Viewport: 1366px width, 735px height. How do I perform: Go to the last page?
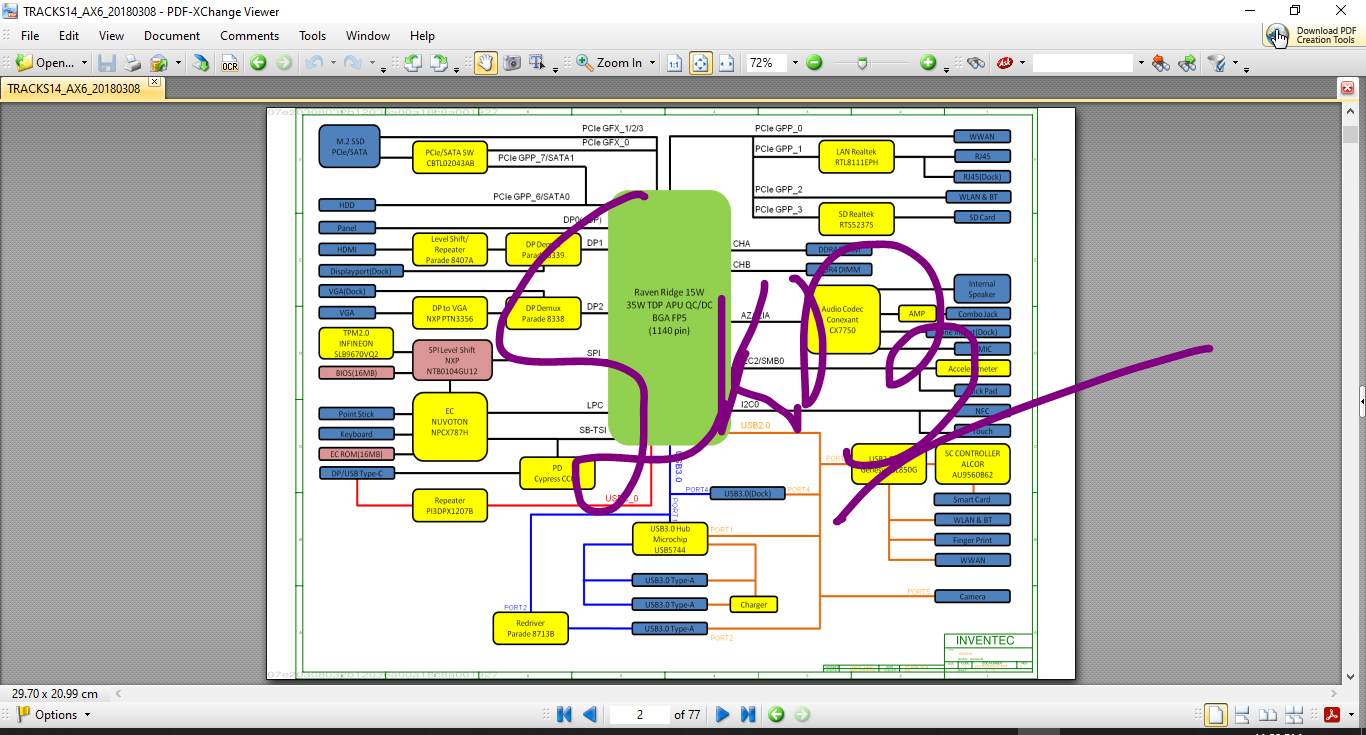(x=748, y=714)
